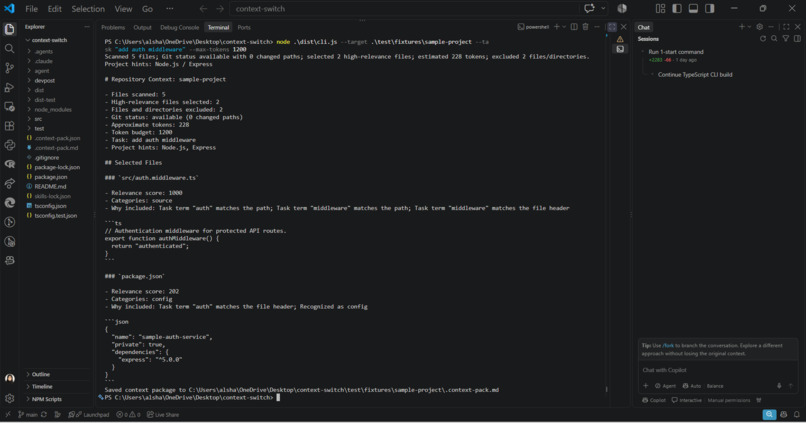This screenshot has height=423, width=806.
Task: Open README.md in the Explorer
Action: (x=50, y=187)
